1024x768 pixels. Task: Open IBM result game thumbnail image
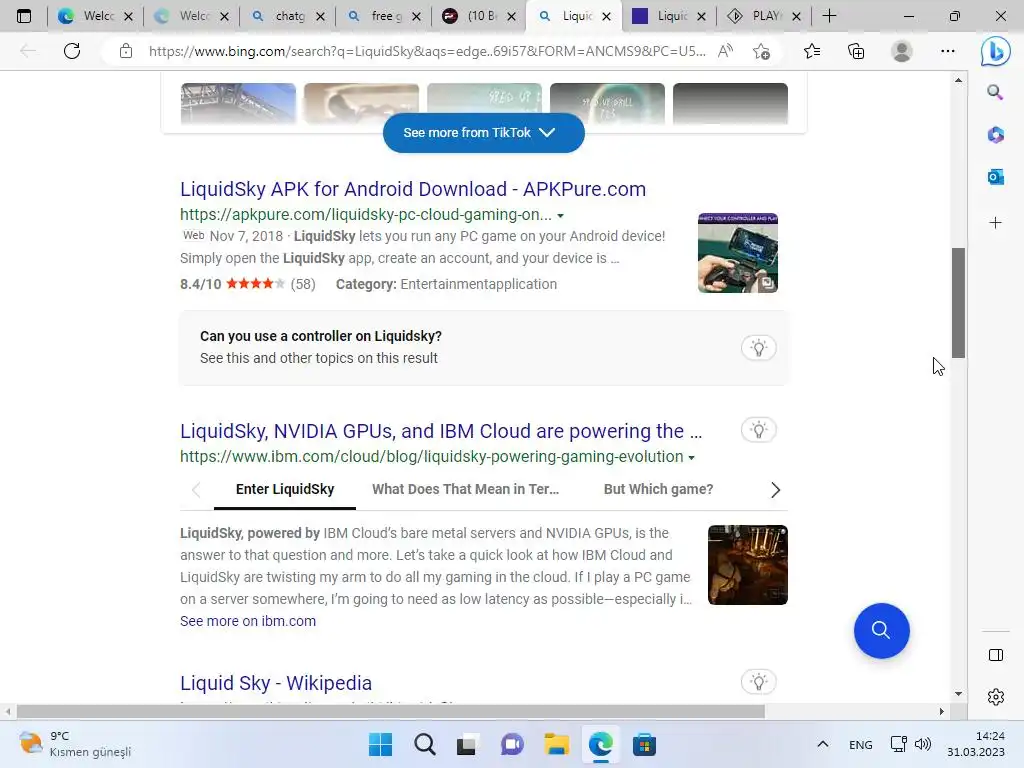pos(748,565)
